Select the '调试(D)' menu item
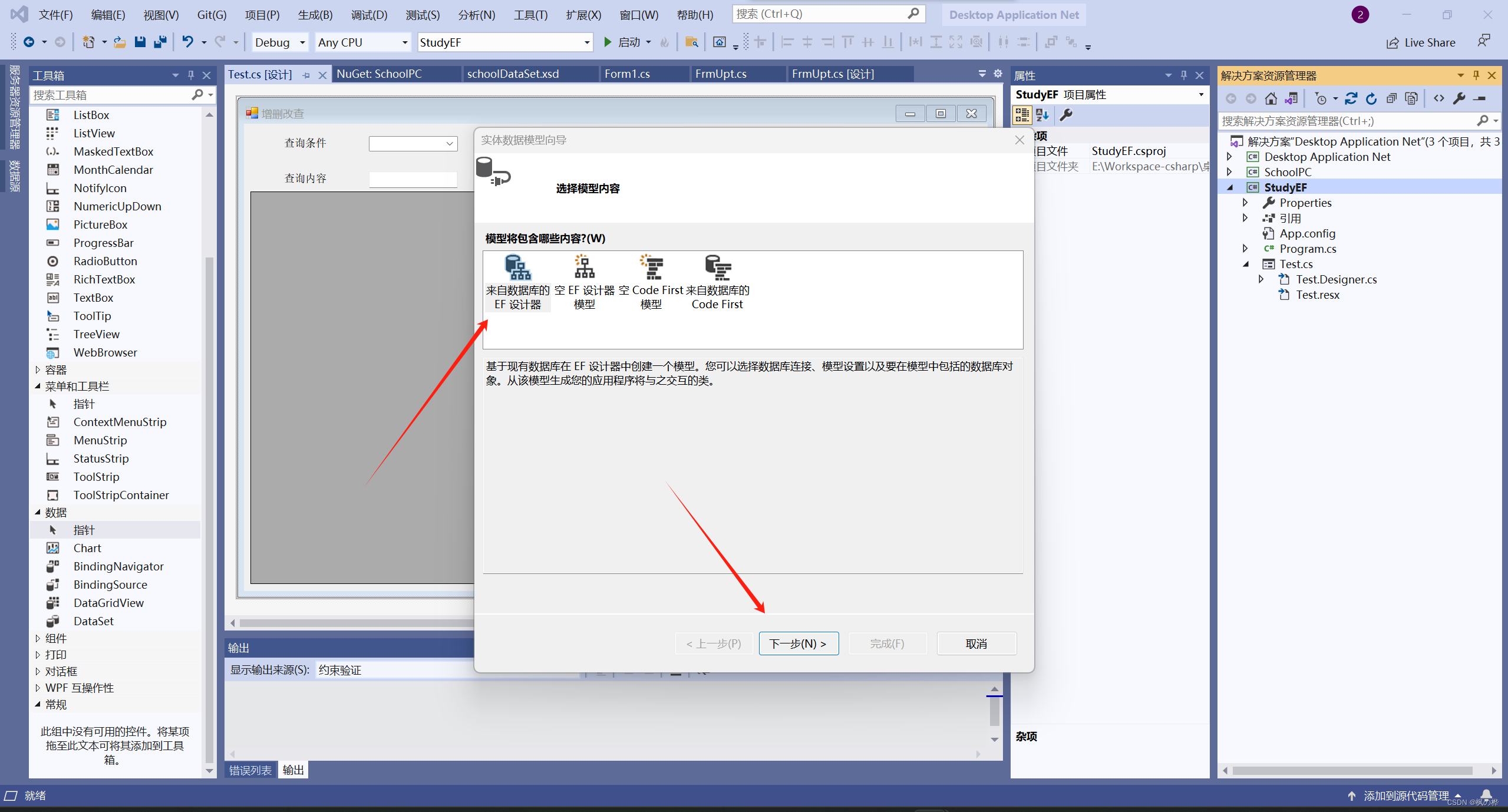The height and width of the screenshot is (812, 1508). [368, 14]
